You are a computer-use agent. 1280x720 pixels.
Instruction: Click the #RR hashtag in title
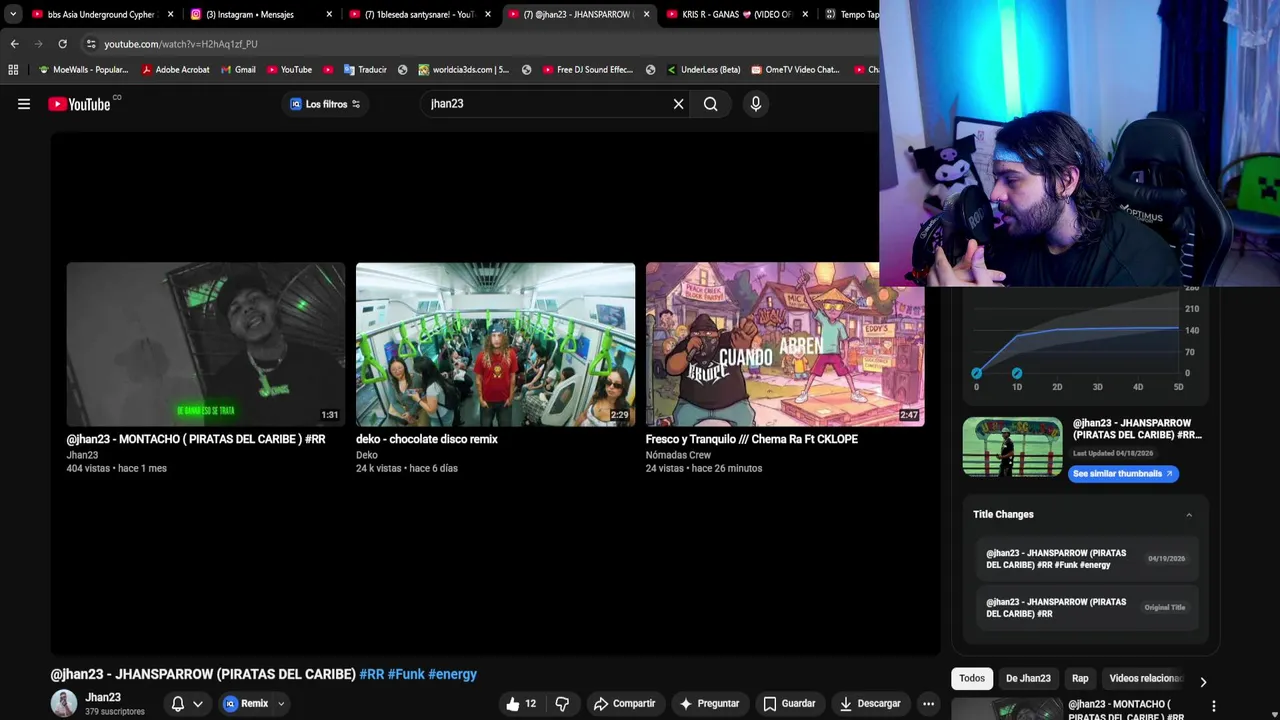pos(372,674)
